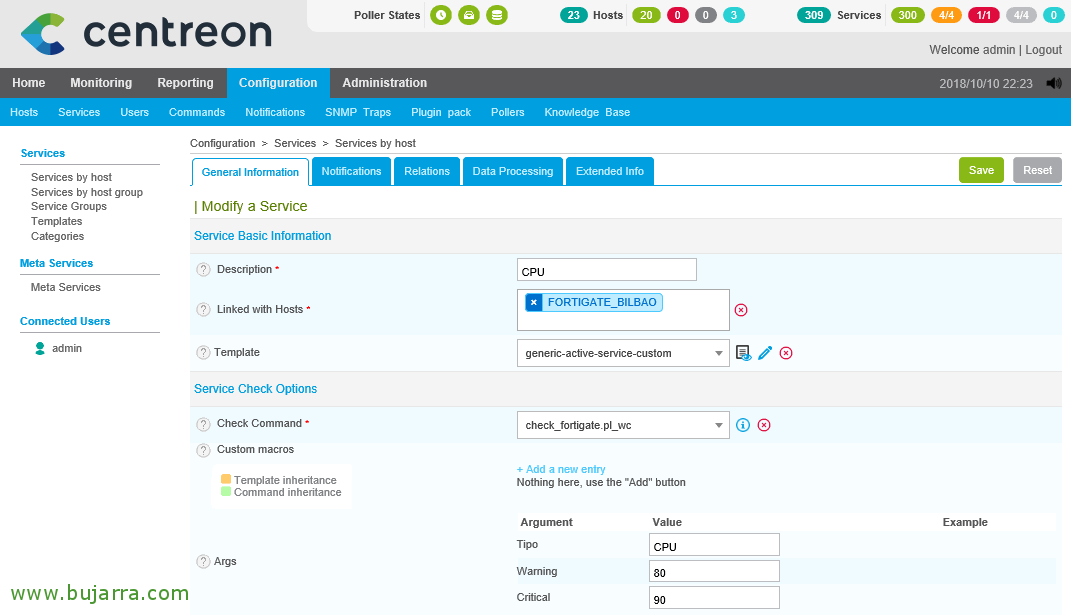Open help for the Description field

point(204,270)
